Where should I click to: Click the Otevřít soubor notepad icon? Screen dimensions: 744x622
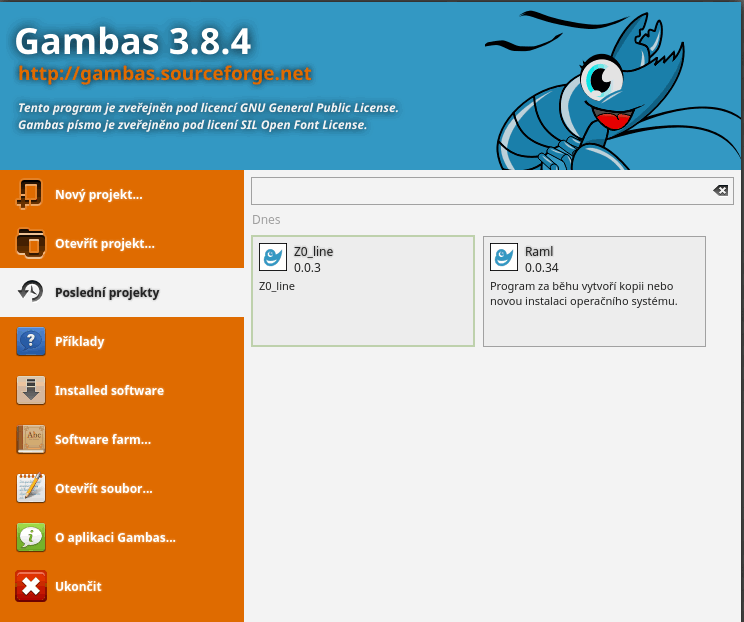pos(31,488)
